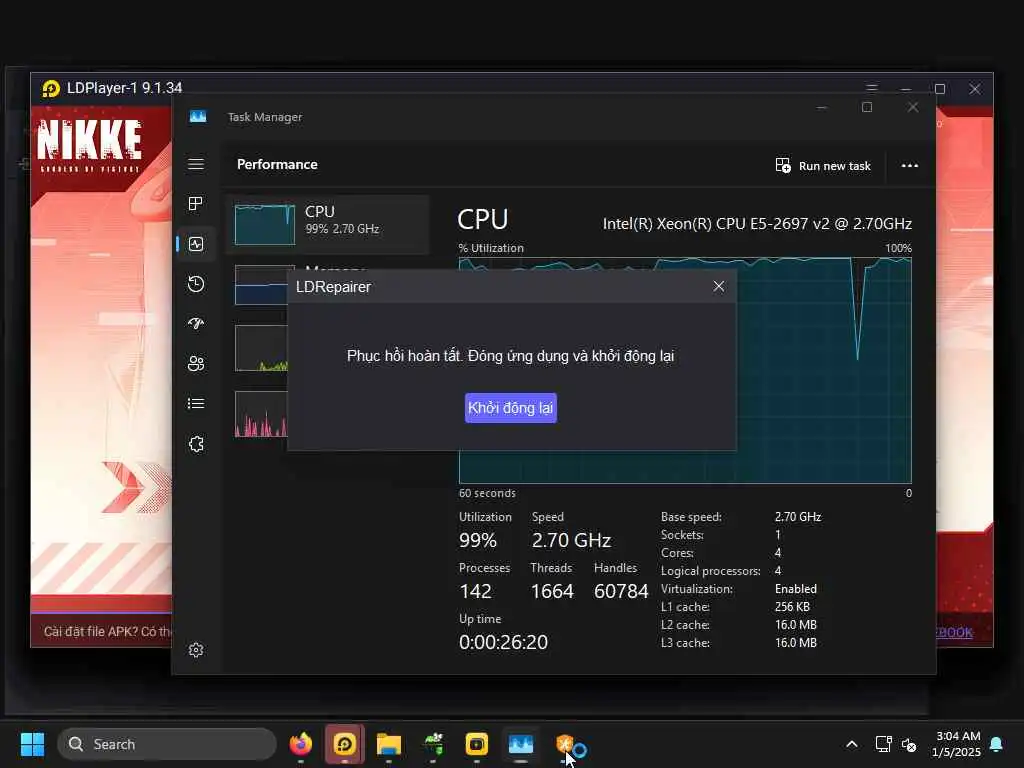
Task: Click the Virtualization Enabled value
Action: (x=795, y=588)
